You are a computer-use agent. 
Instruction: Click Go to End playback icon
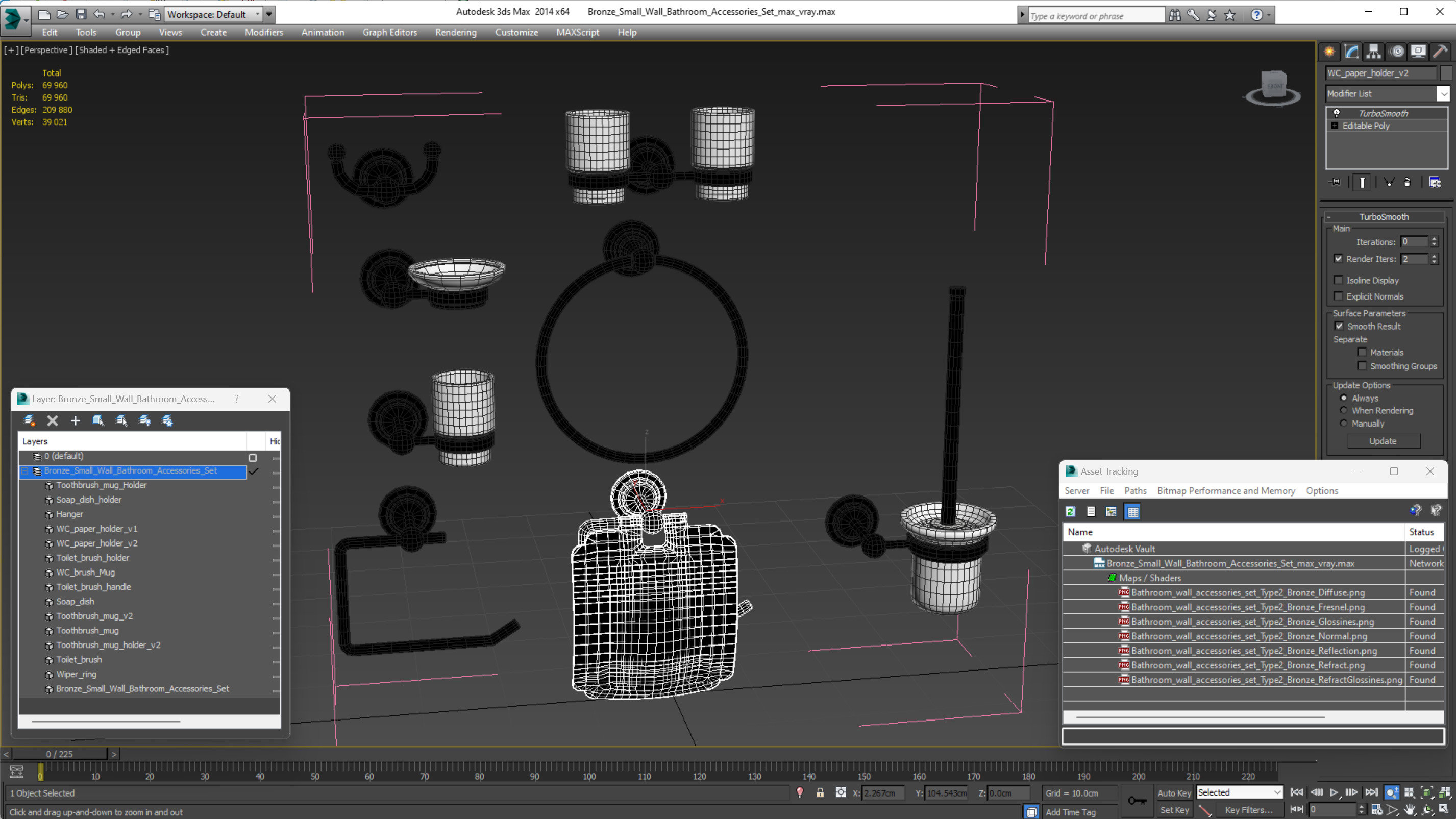(1372, 792)
